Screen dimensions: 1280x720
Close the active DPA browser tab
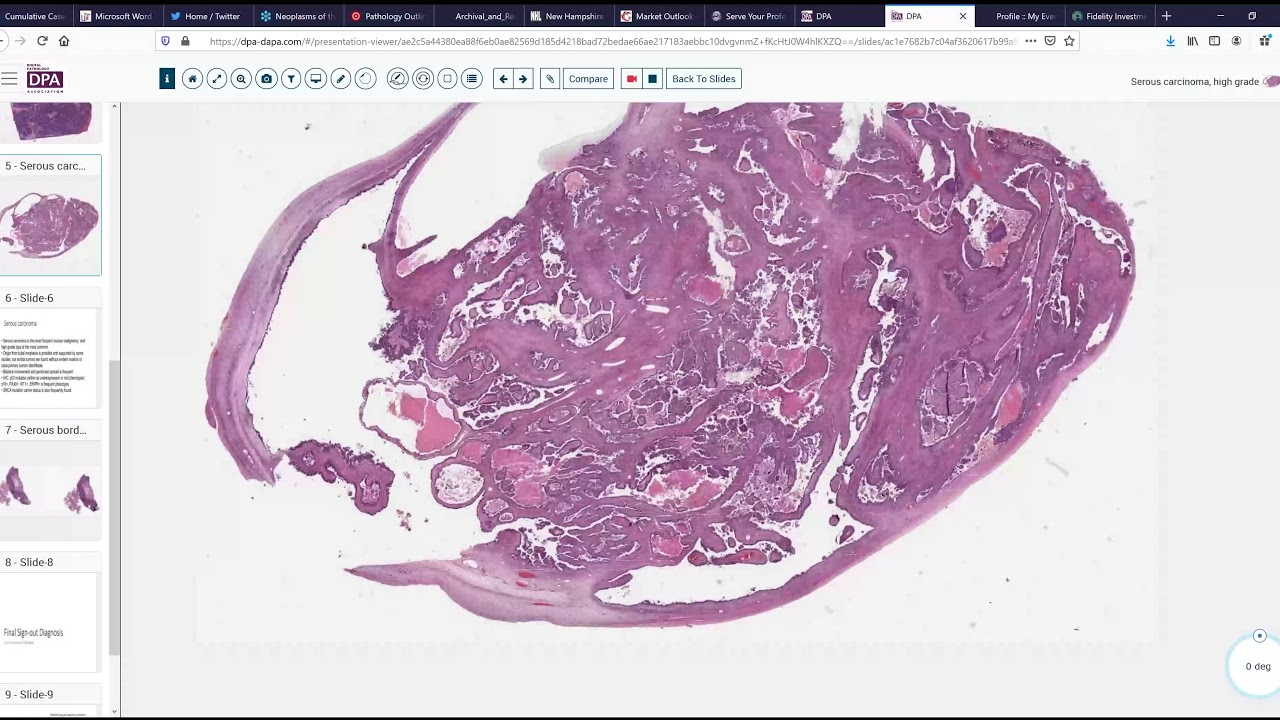(x=963, y=16)
